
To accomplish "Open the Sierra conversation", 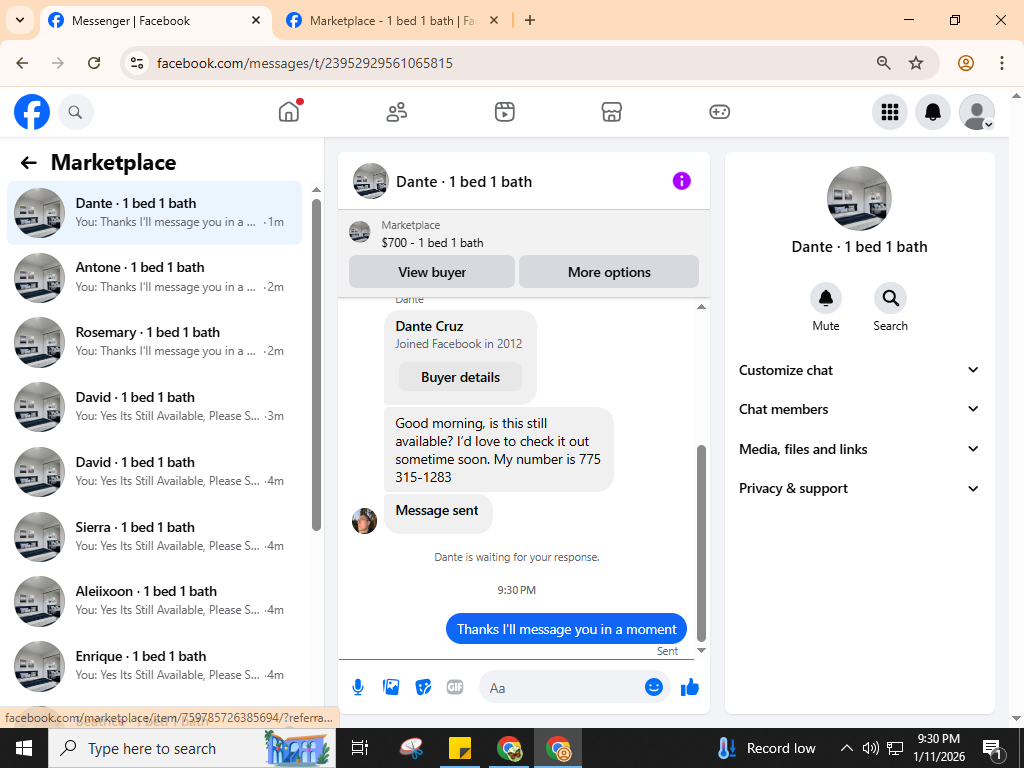I will pos(155,537).
